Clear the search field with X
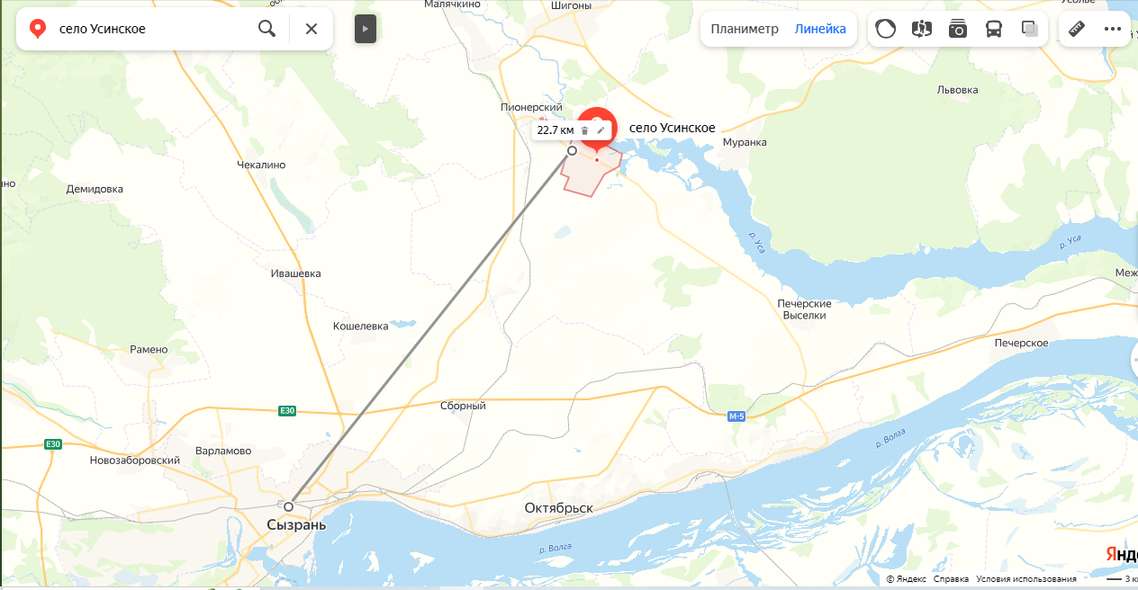This screenshot has width=1138, height=590. pyautogui.click(x=311, y=28)
